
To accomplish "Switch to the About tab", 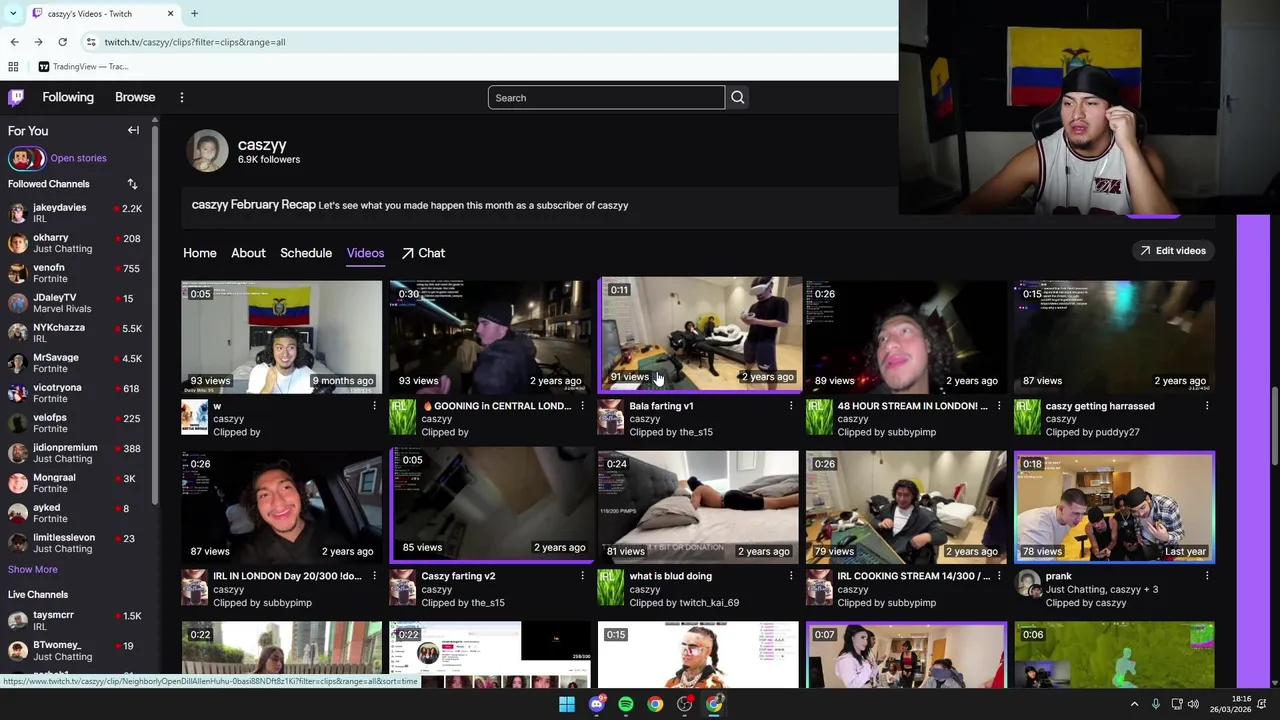I will (248, 253).
